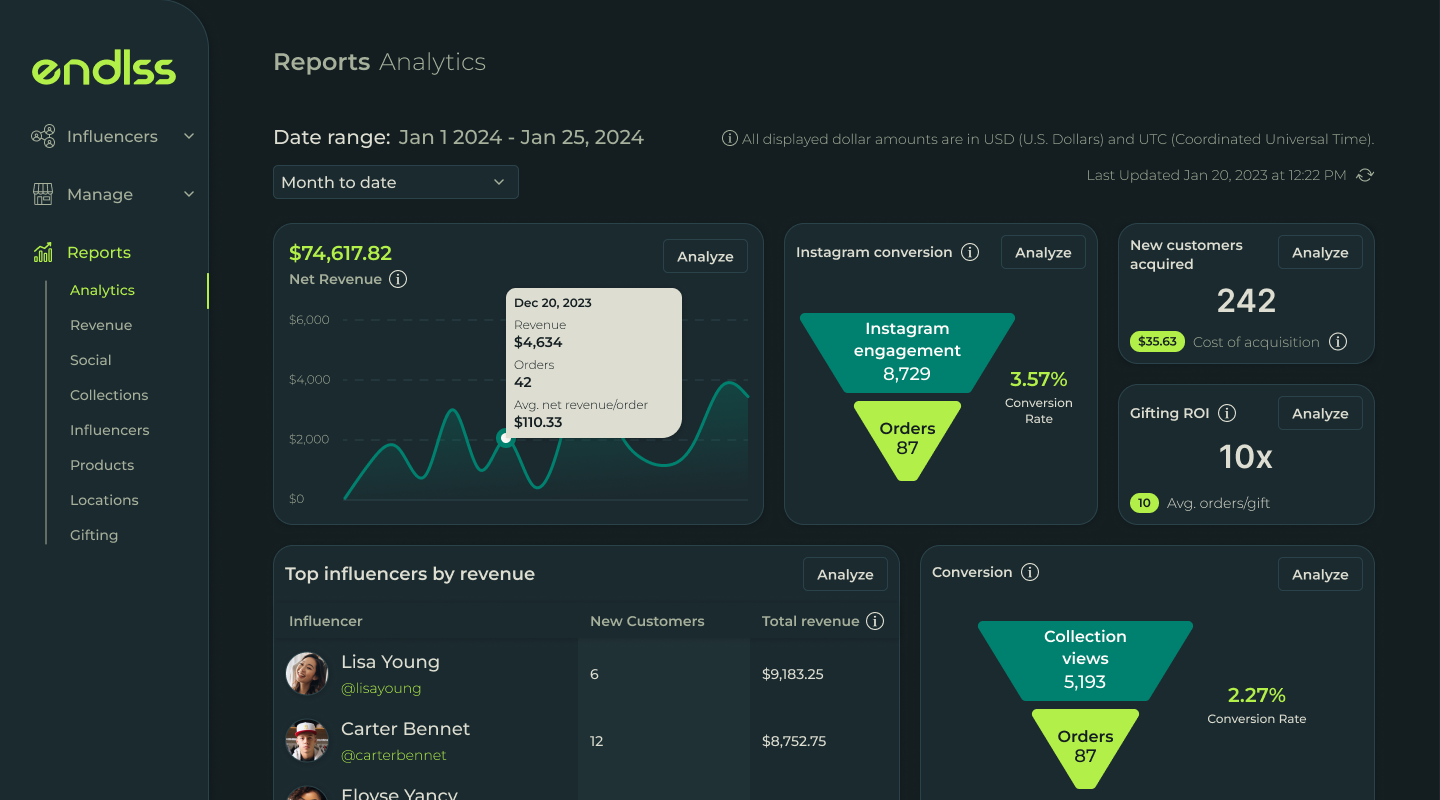The height and width of the screenshot is (800, 1440).
Task: Click the 242 new customers number
Action: click(1246, 301)
